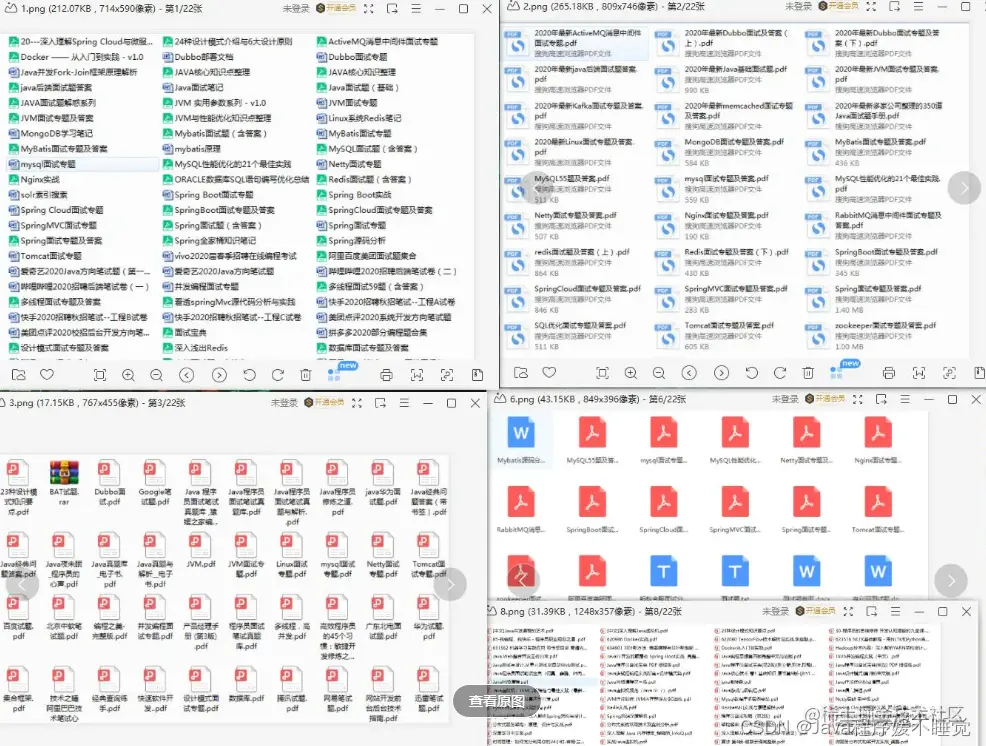Open the blue 'new' tools grid in 1.png window
The height and width of the screenshot is (746, 986).
335,375
